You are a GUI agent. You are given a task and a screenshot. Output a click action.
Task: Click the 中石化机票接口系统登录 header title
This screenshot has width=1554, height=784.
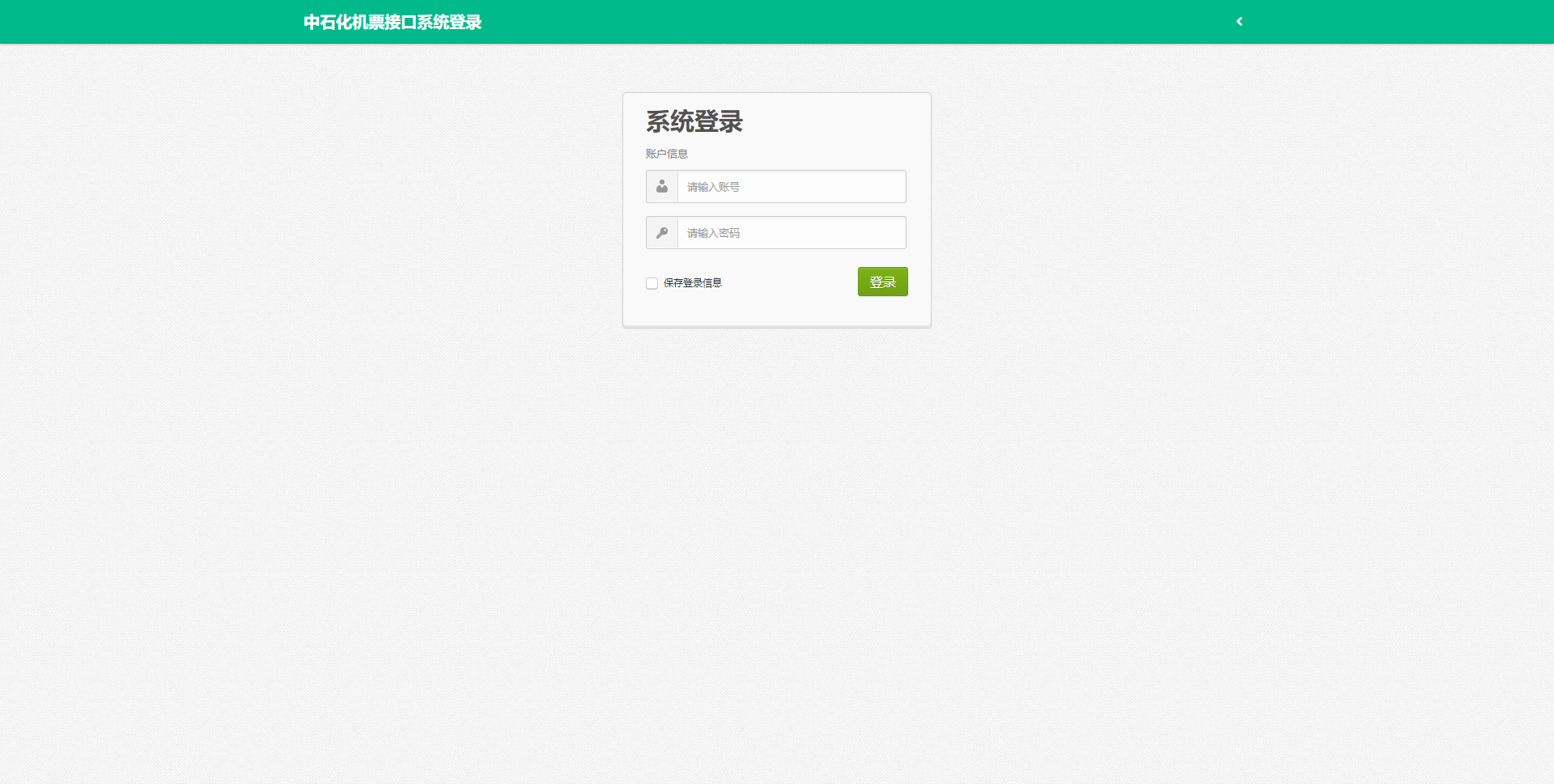[393, 23]
